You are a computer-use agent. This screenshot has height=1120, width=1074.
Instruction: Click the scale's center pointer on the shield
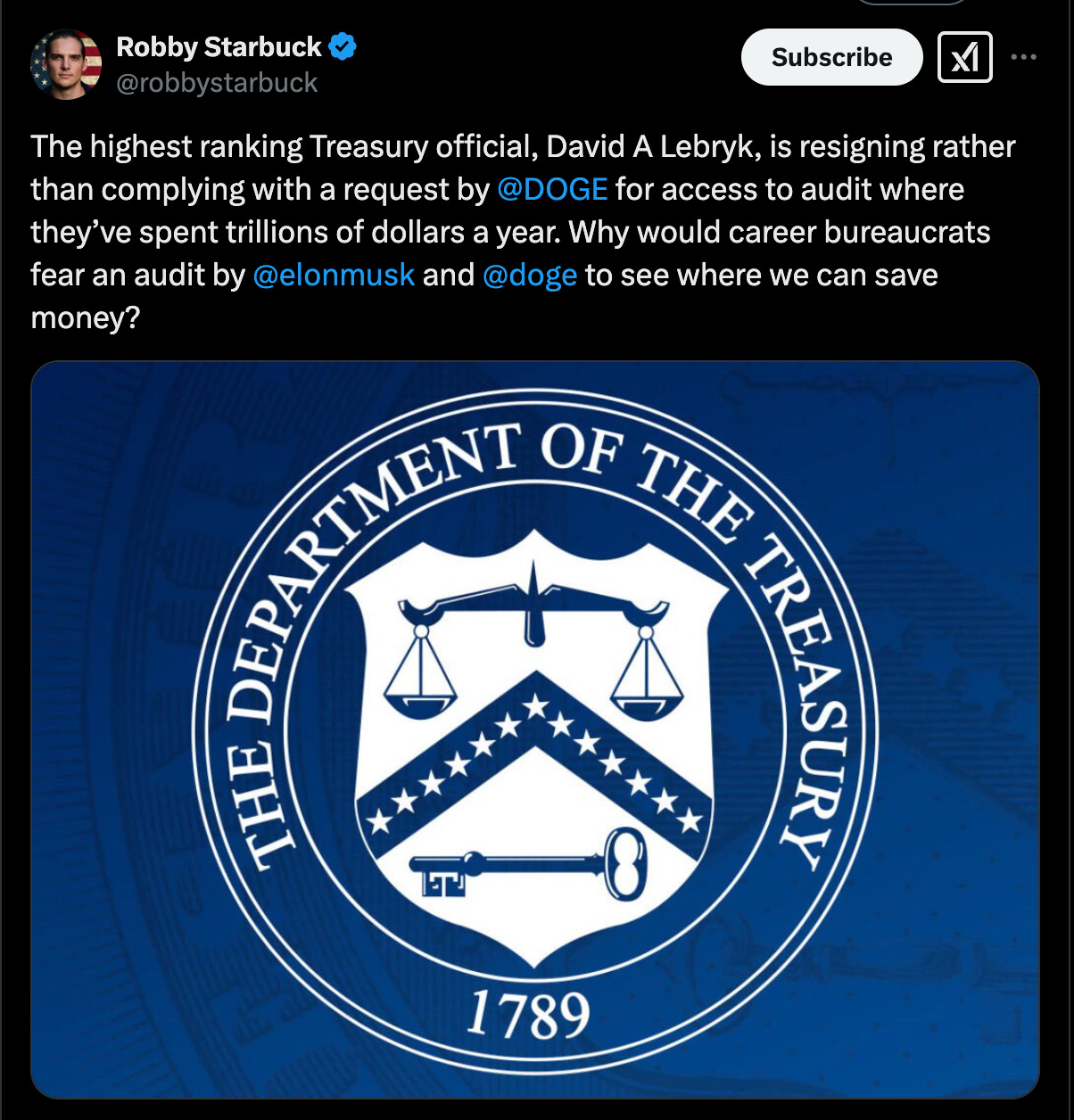[533, 603]
